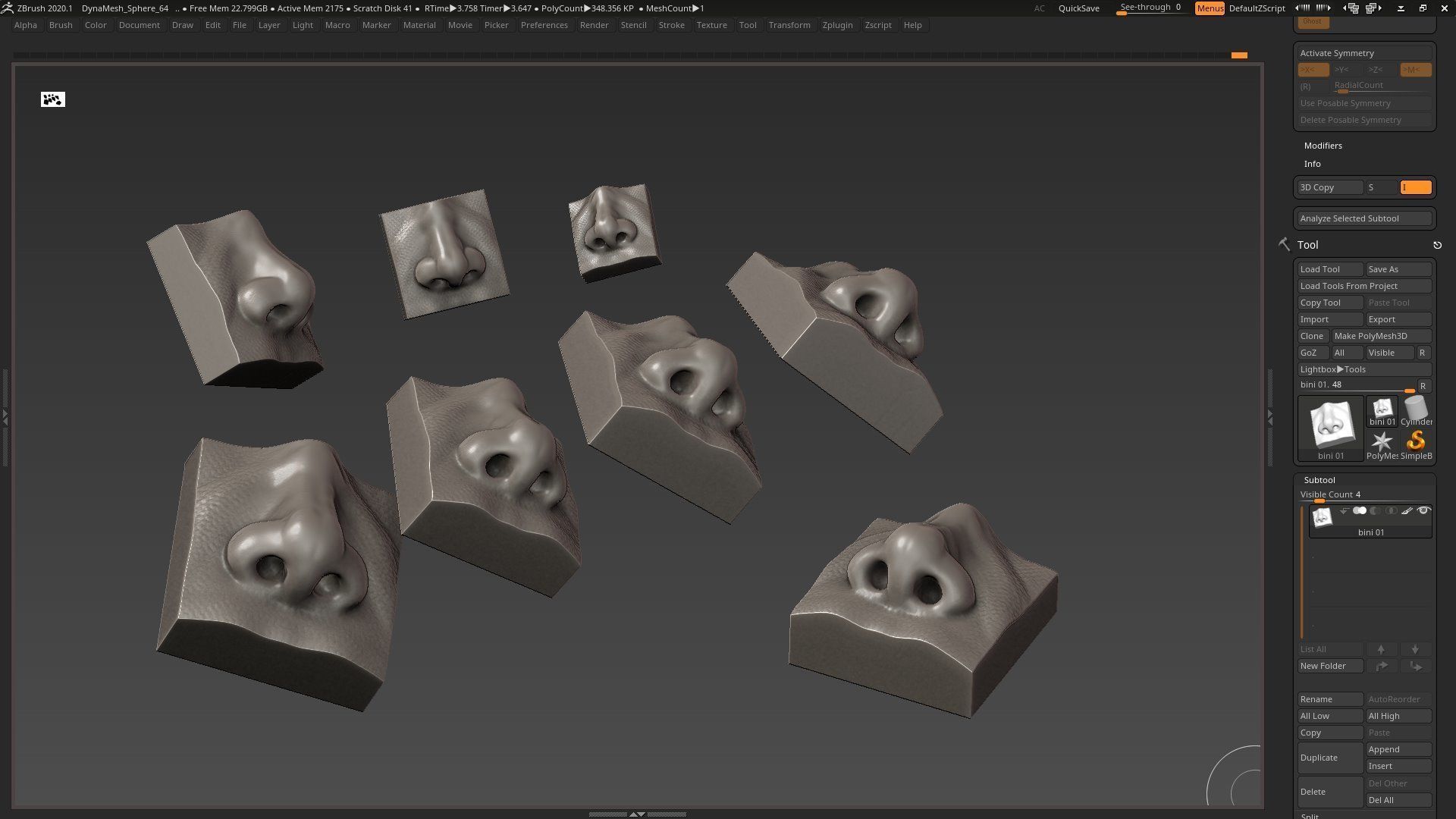The width and height of the screenshot is (1456, 819).
Task: Toggle the Menus button
Action: [x=1210, y=8]
